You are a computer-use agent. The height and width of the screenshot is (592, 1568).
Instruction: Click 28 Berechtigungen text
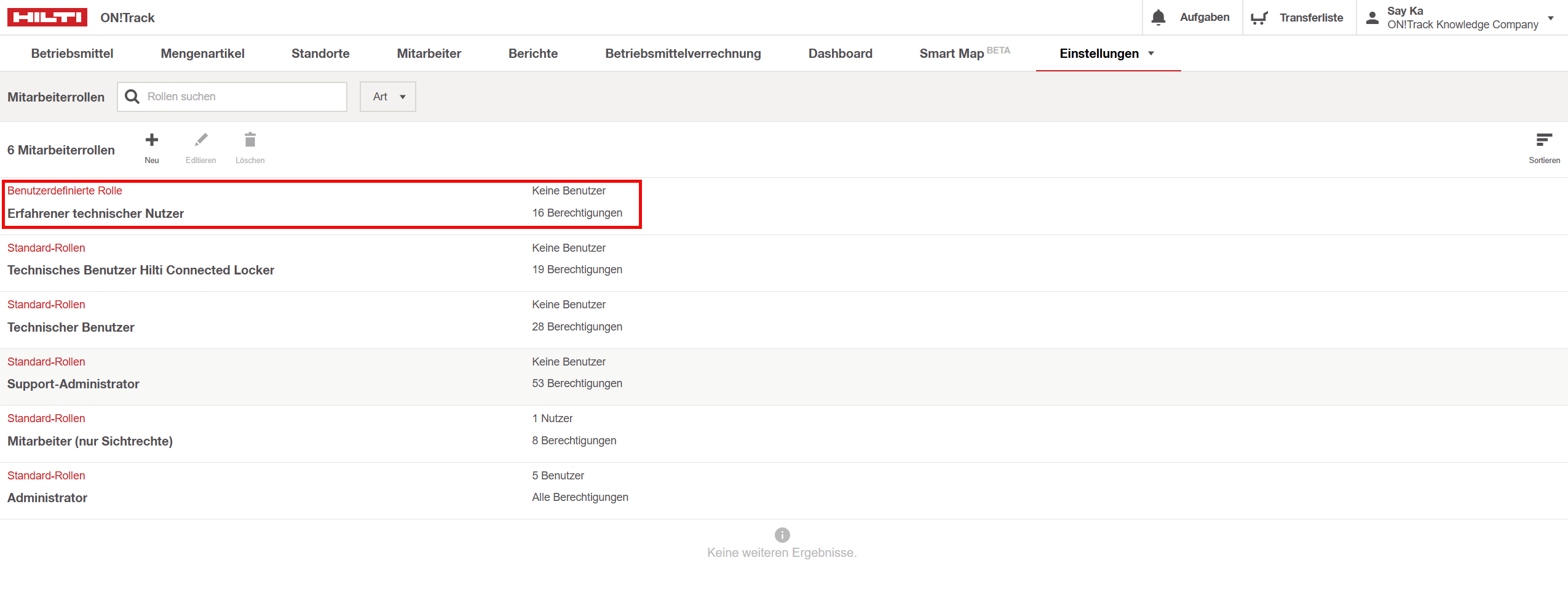[x=577, y=327]
